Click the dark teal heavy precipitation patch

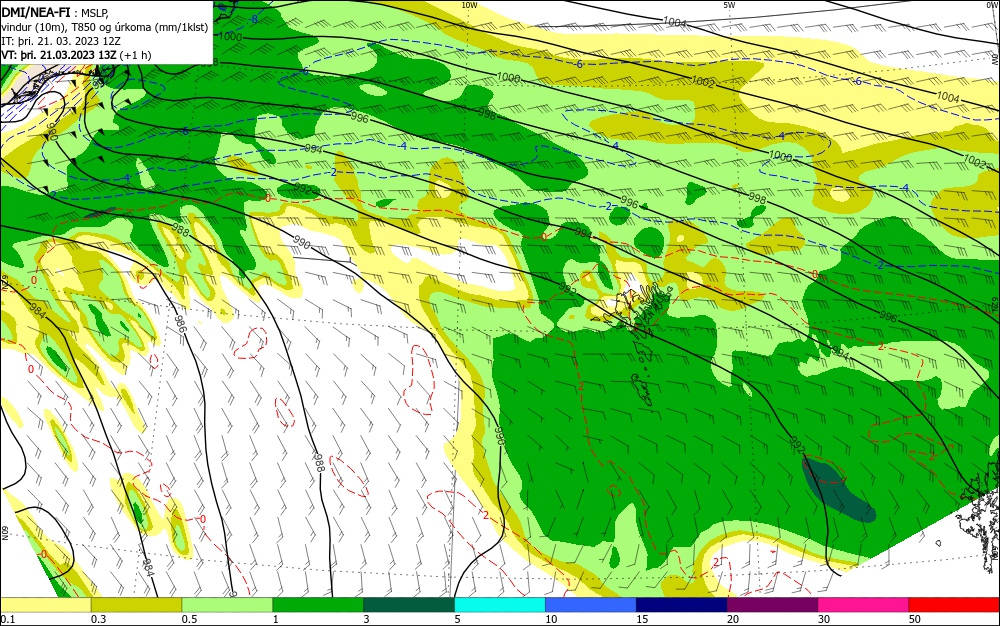coord(839,490)
